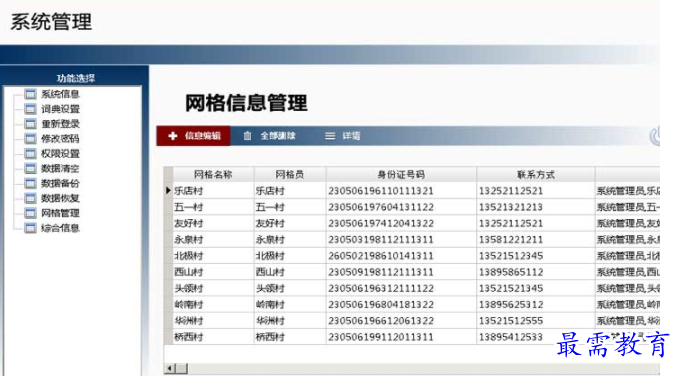Viewport: 678px width, 376px height.
Task: Click the horizontal scrollbar thumb
Action: (x=182, y=368)
